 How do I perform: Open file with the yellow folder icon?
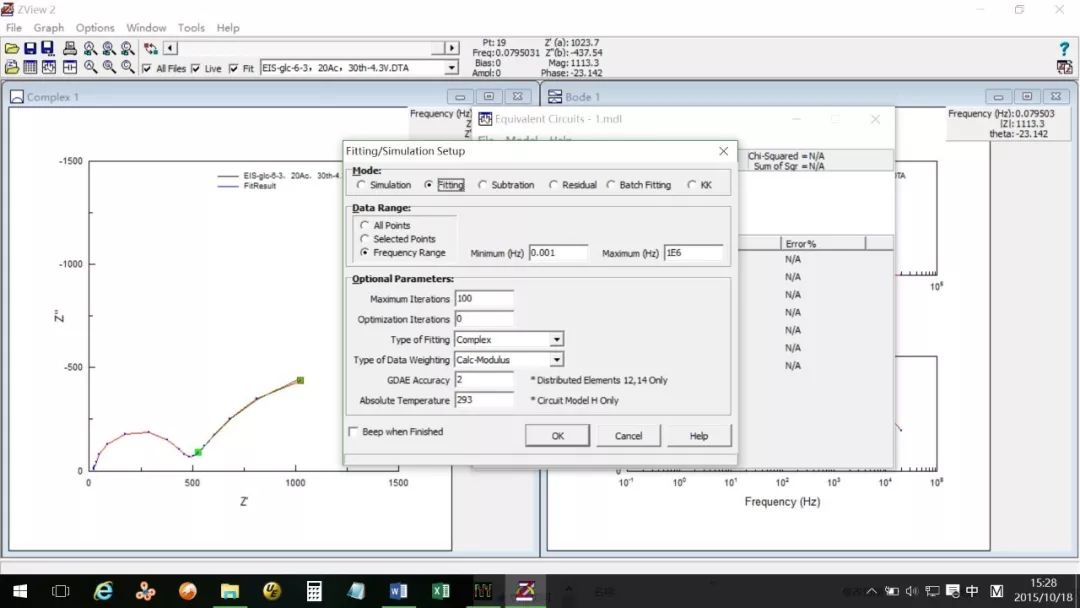[12, 48]
